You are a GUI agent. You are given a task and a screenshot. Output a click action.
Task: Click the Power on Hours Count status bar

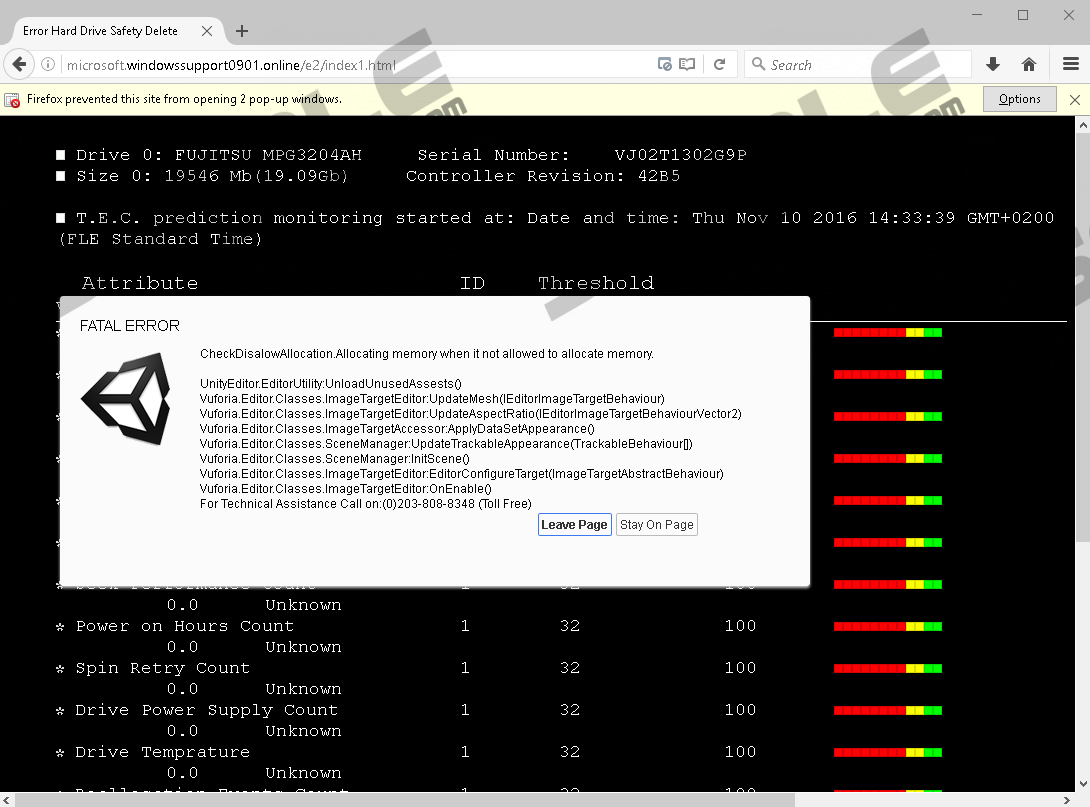coord(887,627)
